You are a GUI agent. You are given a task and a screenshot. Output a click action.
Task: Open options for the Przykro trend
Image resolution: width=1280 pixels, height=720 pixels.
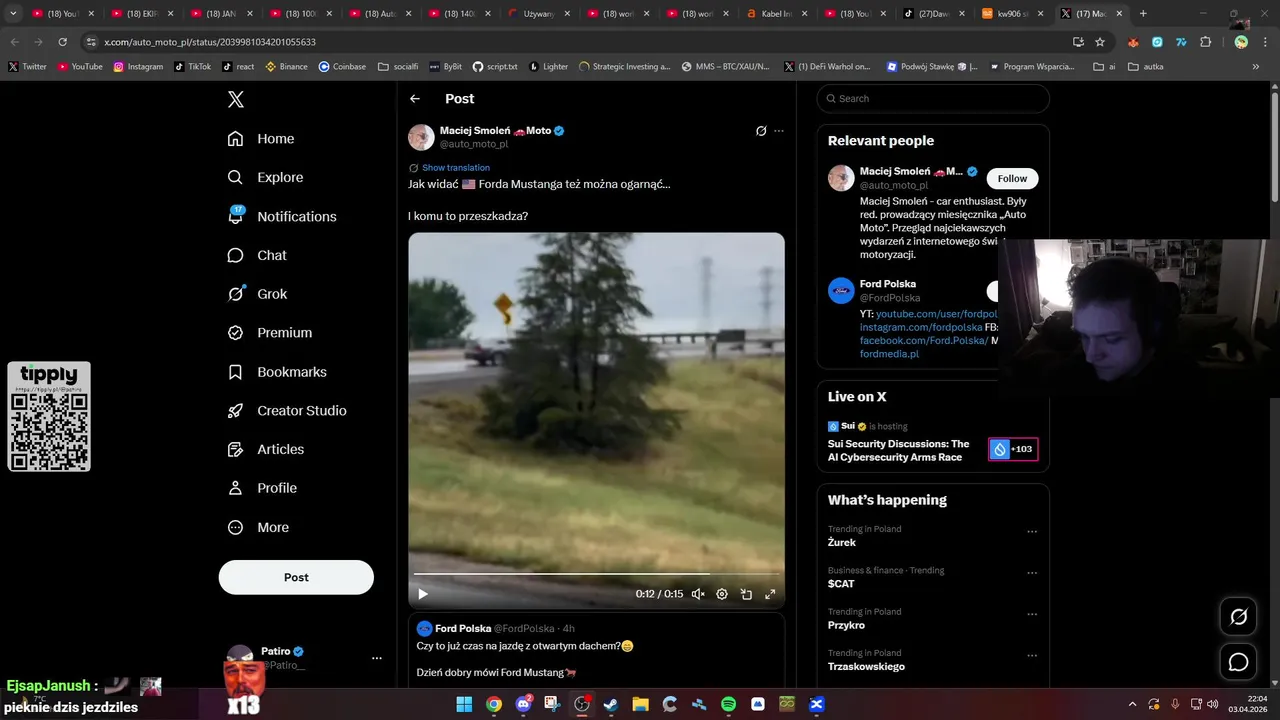point(1032,614)
